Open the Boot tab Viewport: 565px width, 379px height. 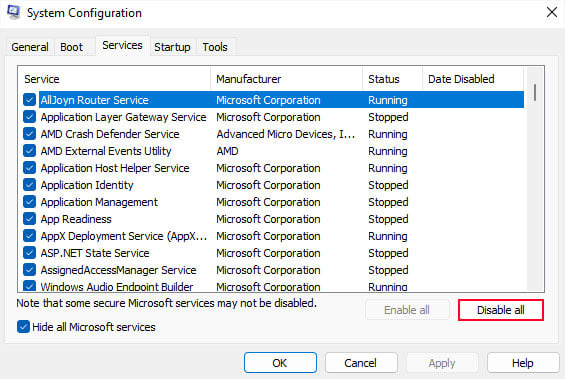point(71,47)
